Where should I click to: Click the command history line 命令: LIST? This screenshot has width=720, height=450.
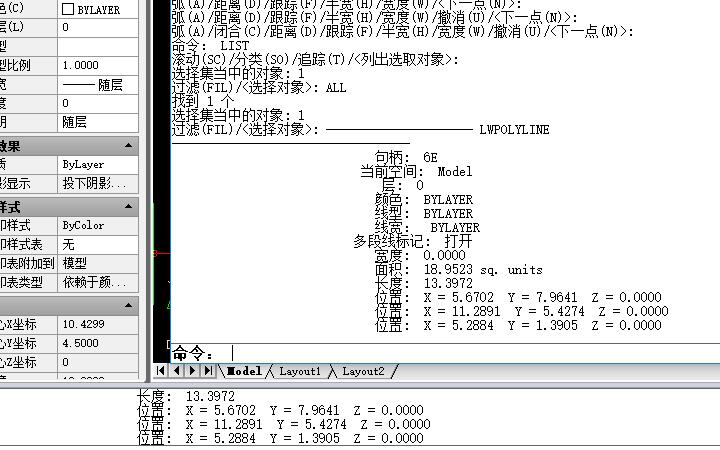[x=210, y=46]
